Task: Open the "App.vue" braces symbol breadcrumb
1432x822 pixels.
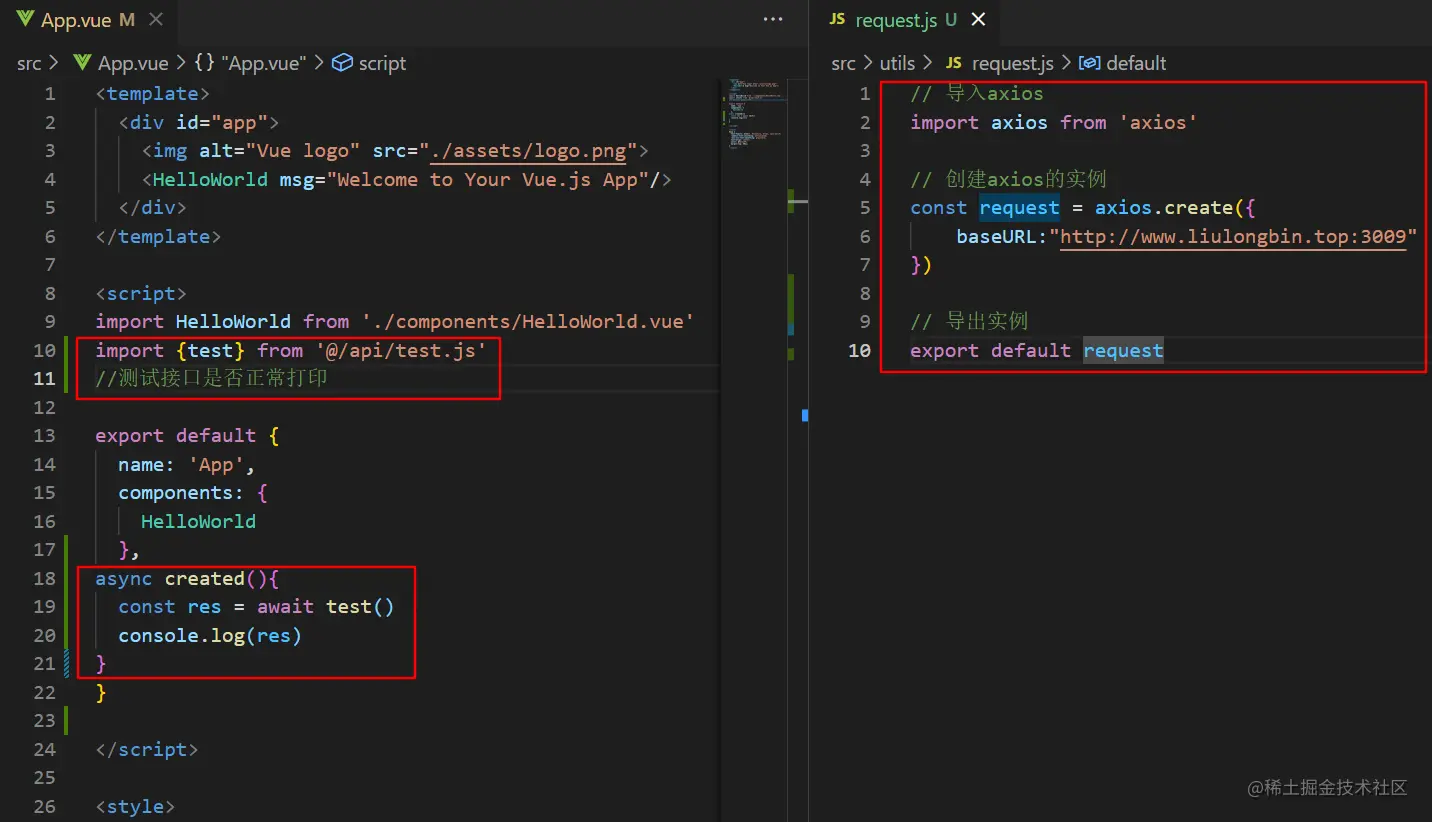Action: pos(251,63)
